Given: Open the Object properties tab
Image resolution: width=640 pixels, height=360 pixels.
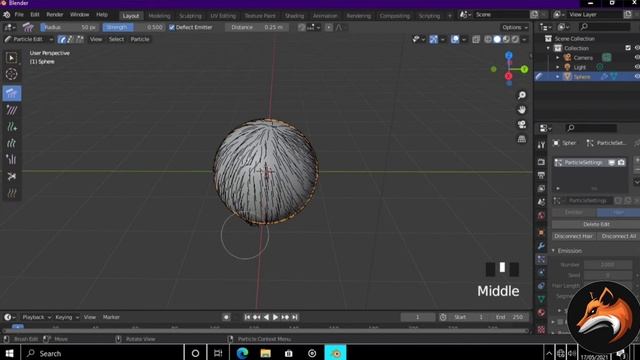Looking at the screenshot, I should coord(541,233).
